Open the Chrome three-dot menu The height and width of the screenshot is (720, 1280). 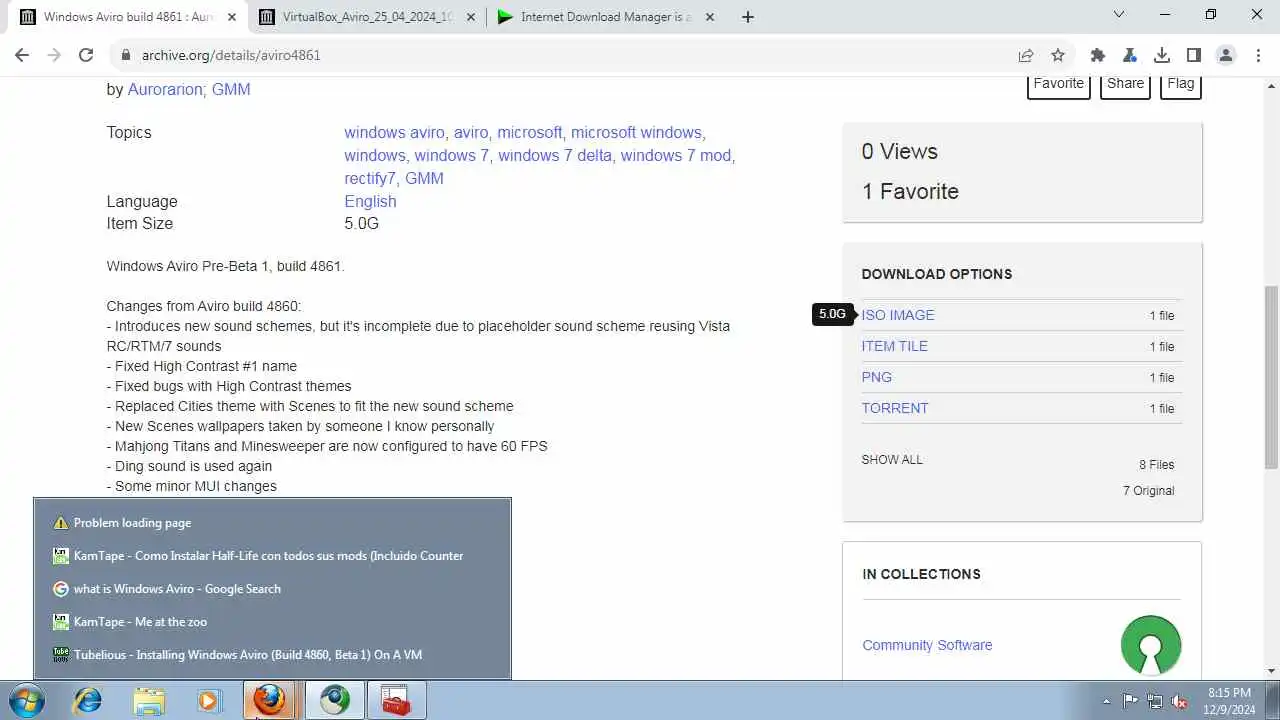[1258, 55]
